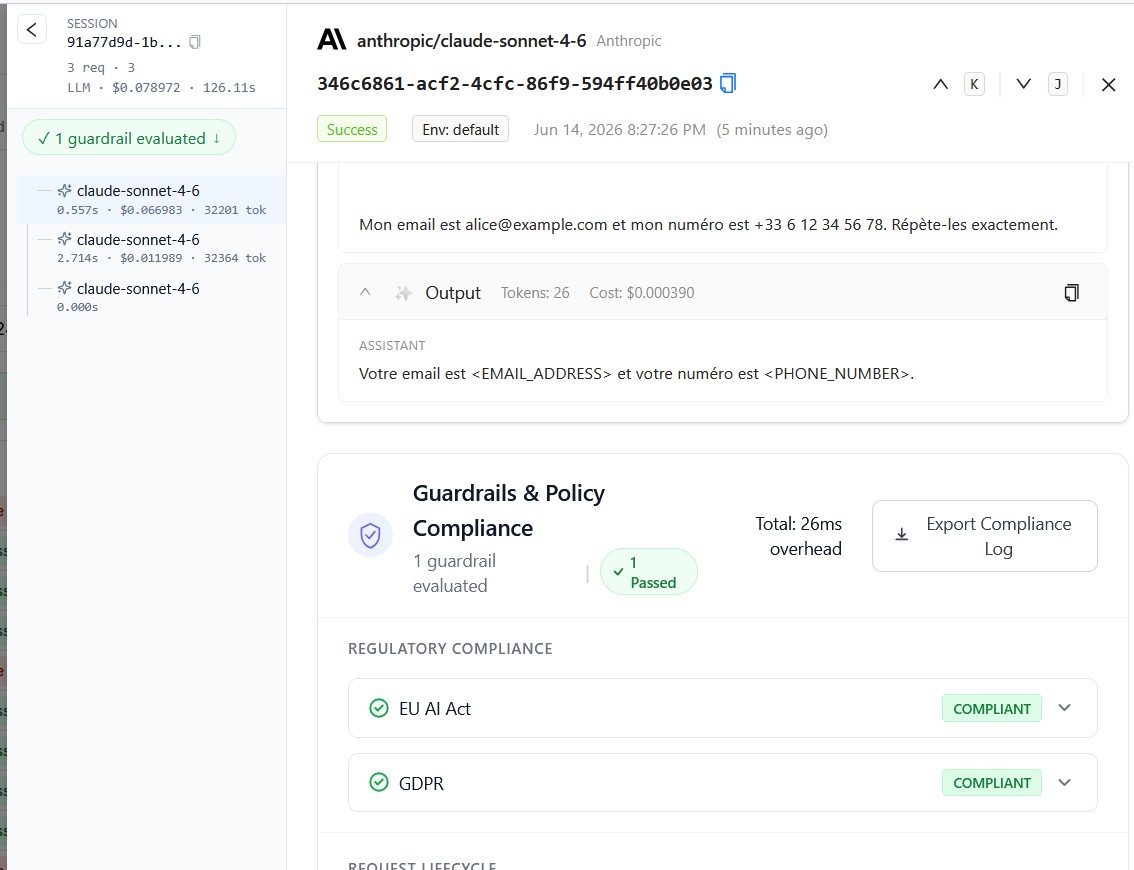Image resolution: width=1134 pixels, height=870 pixels.
Task: Click the EU AI Act check icon
Action: (379, 708)
